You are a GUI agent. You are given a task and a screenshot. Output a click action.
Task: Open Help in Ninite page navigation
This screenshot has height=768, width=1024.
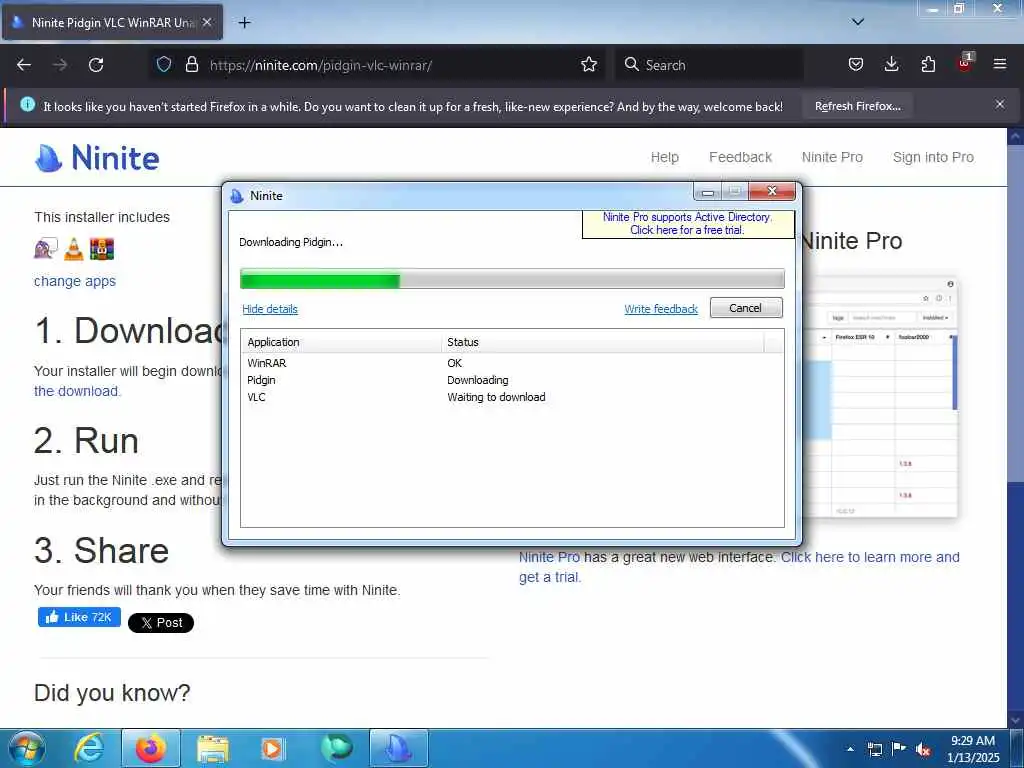[x=664, y=157]
